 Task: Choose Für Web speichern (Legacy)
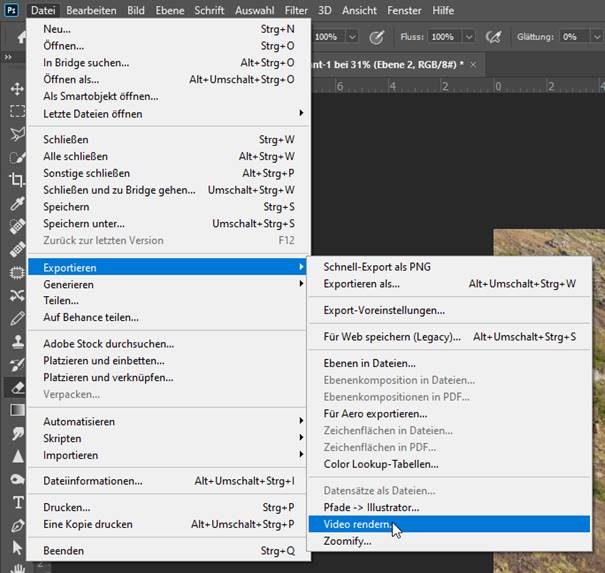tap(449, 337)
